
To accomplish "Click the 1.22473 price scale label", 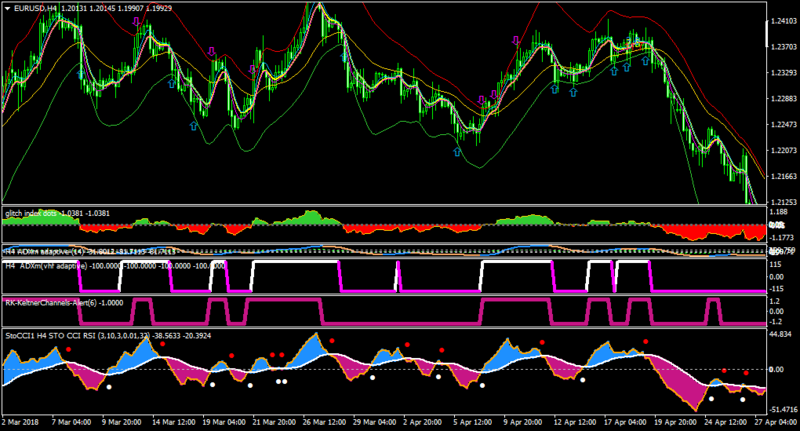I will point(784,124).
